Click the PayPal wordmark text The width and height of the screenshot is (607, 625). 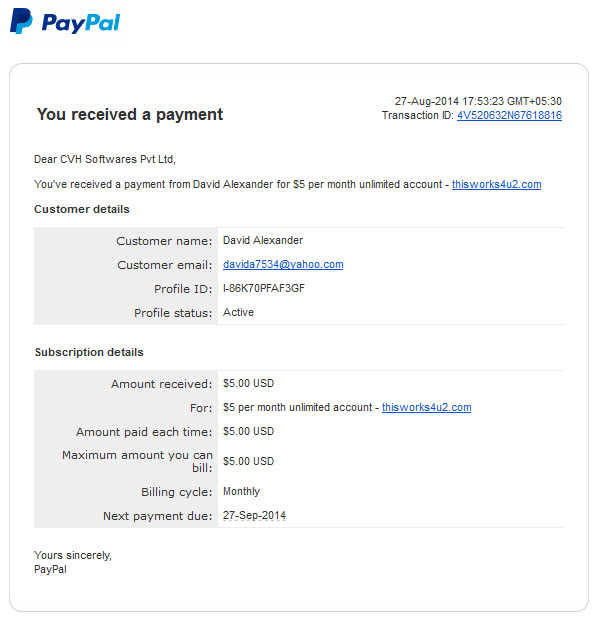point(81,23)
